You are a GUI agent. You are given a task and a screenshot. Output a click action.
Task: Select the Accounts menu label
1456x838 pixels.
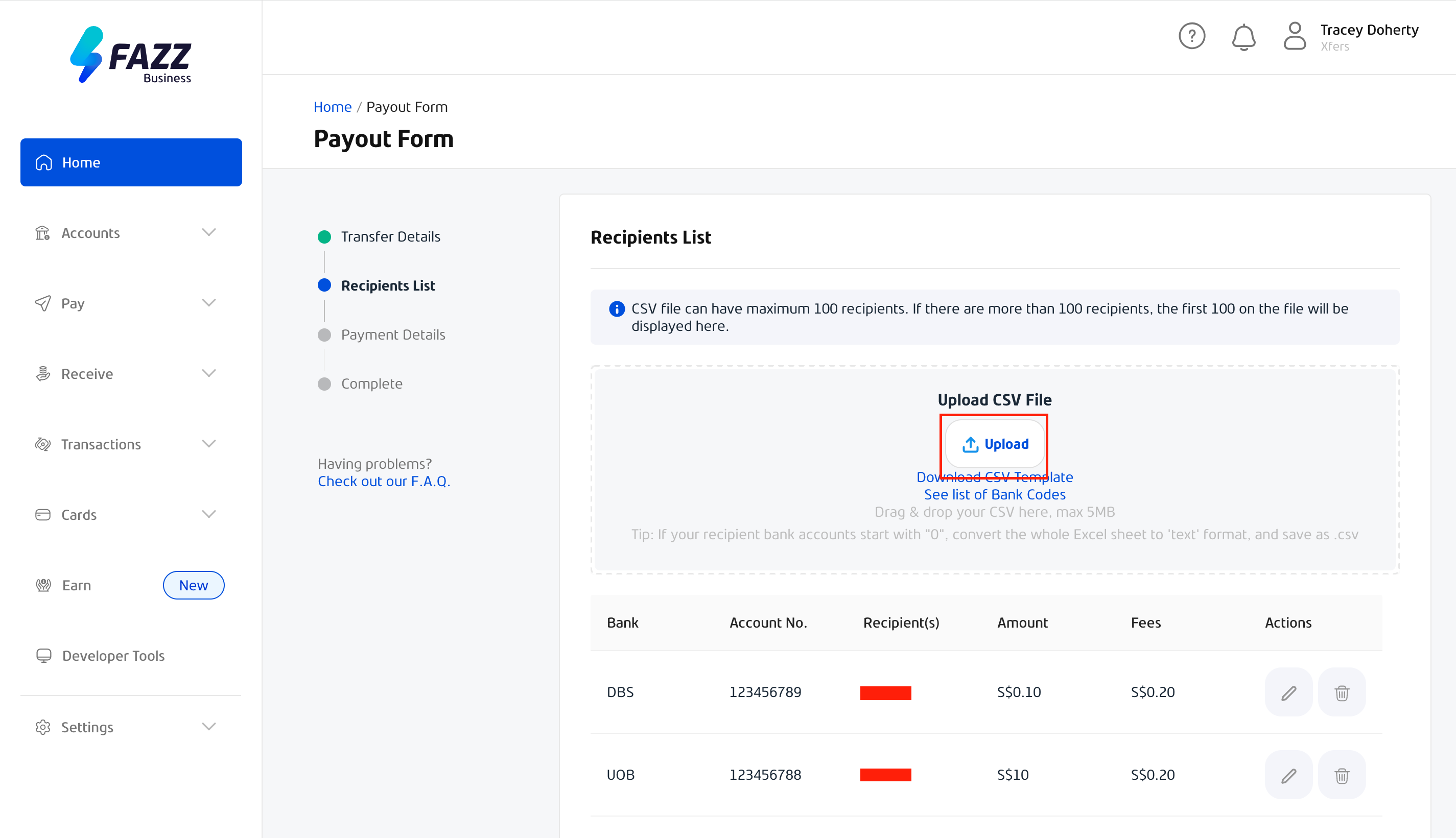tap(90, 233)
